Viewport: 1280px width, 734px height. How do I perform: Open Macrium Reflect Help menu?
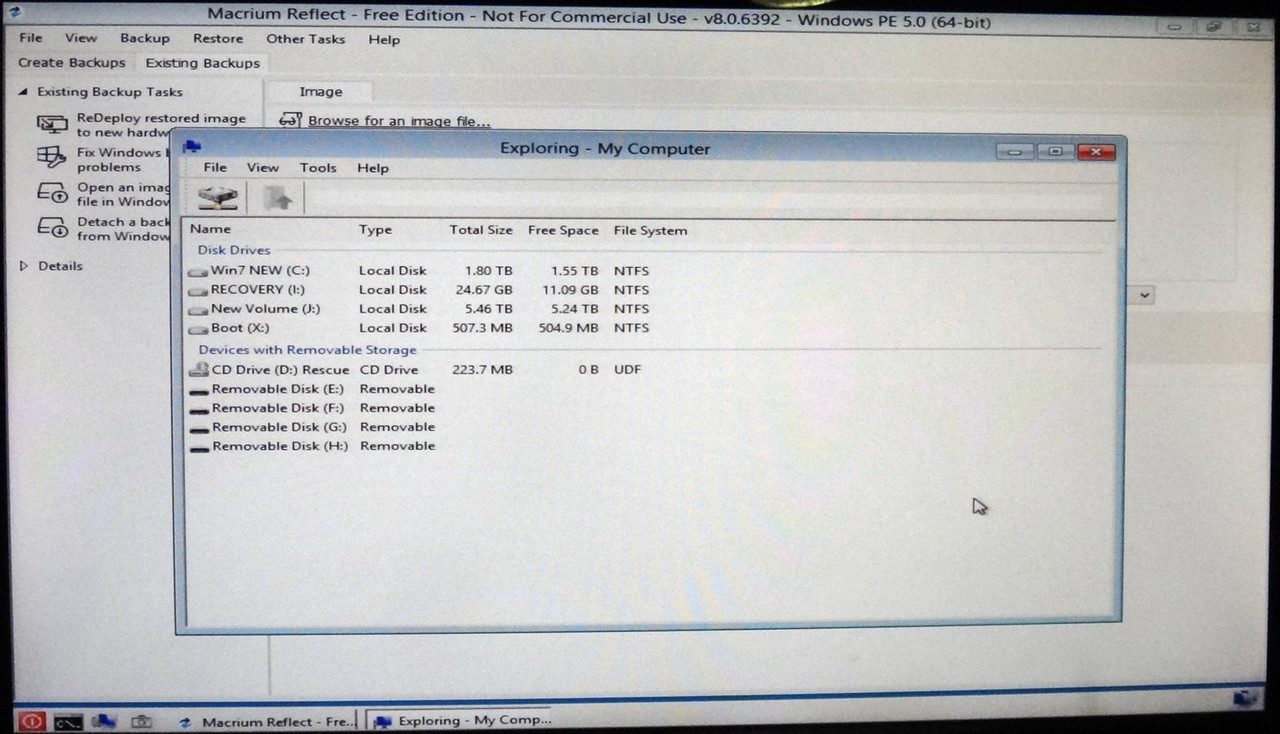click(x=384, y=40)
